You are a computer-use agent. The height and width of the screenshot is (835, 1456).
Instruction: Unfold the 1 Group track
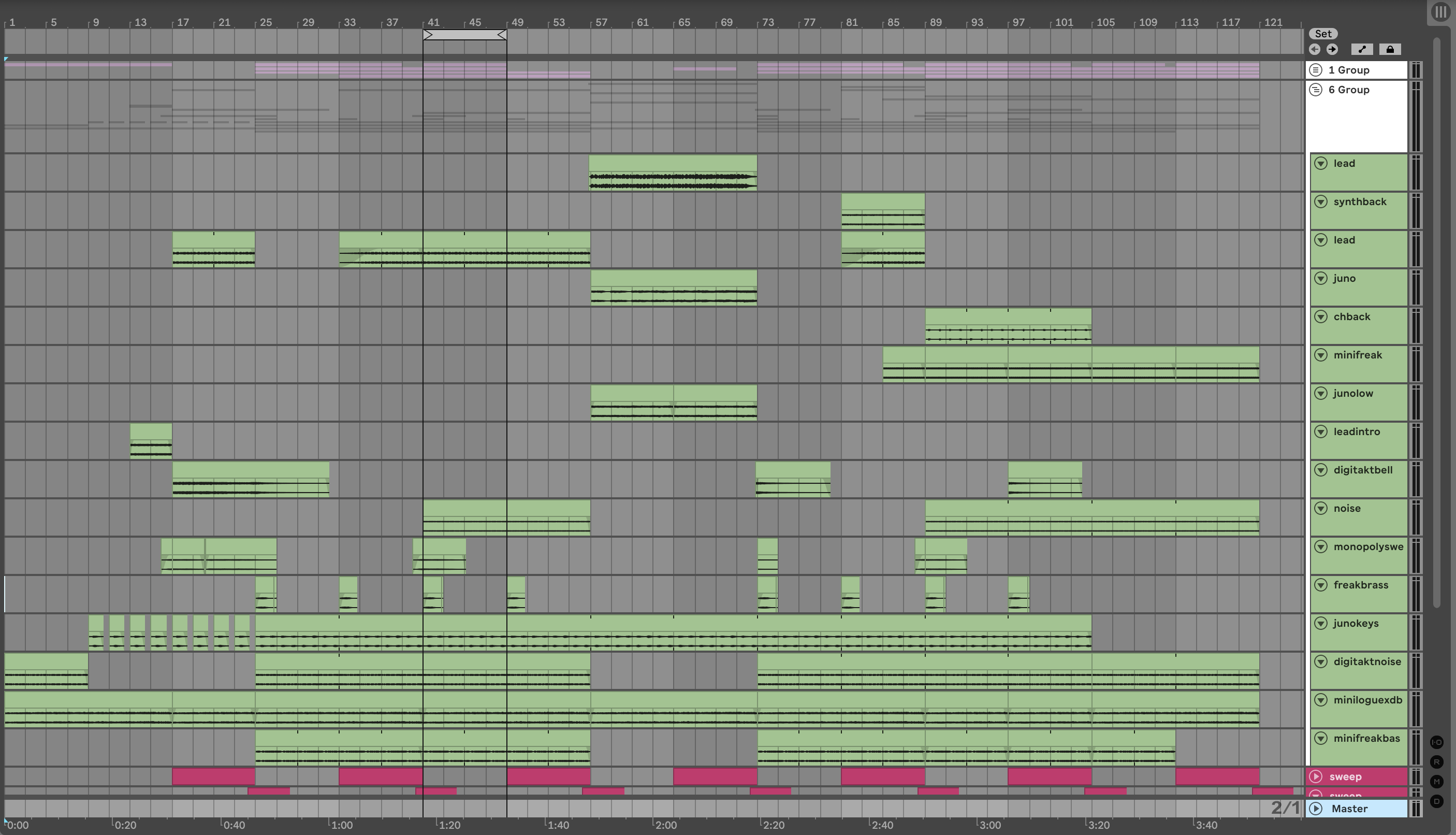point(1316,70)
